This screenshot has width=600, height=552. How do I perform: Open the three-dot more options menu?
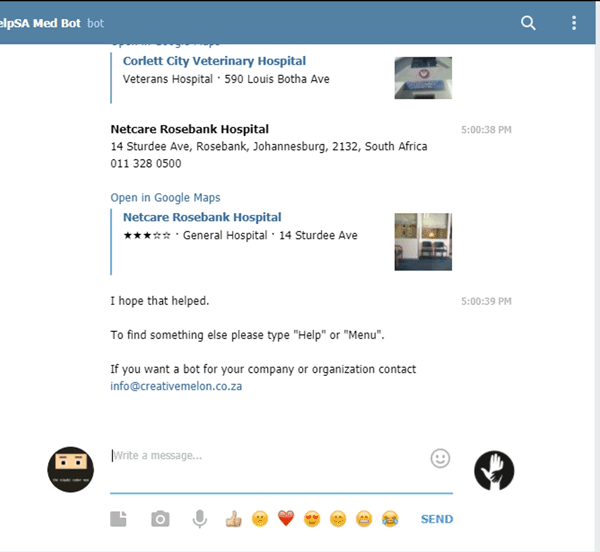click(x=574, y=23)
